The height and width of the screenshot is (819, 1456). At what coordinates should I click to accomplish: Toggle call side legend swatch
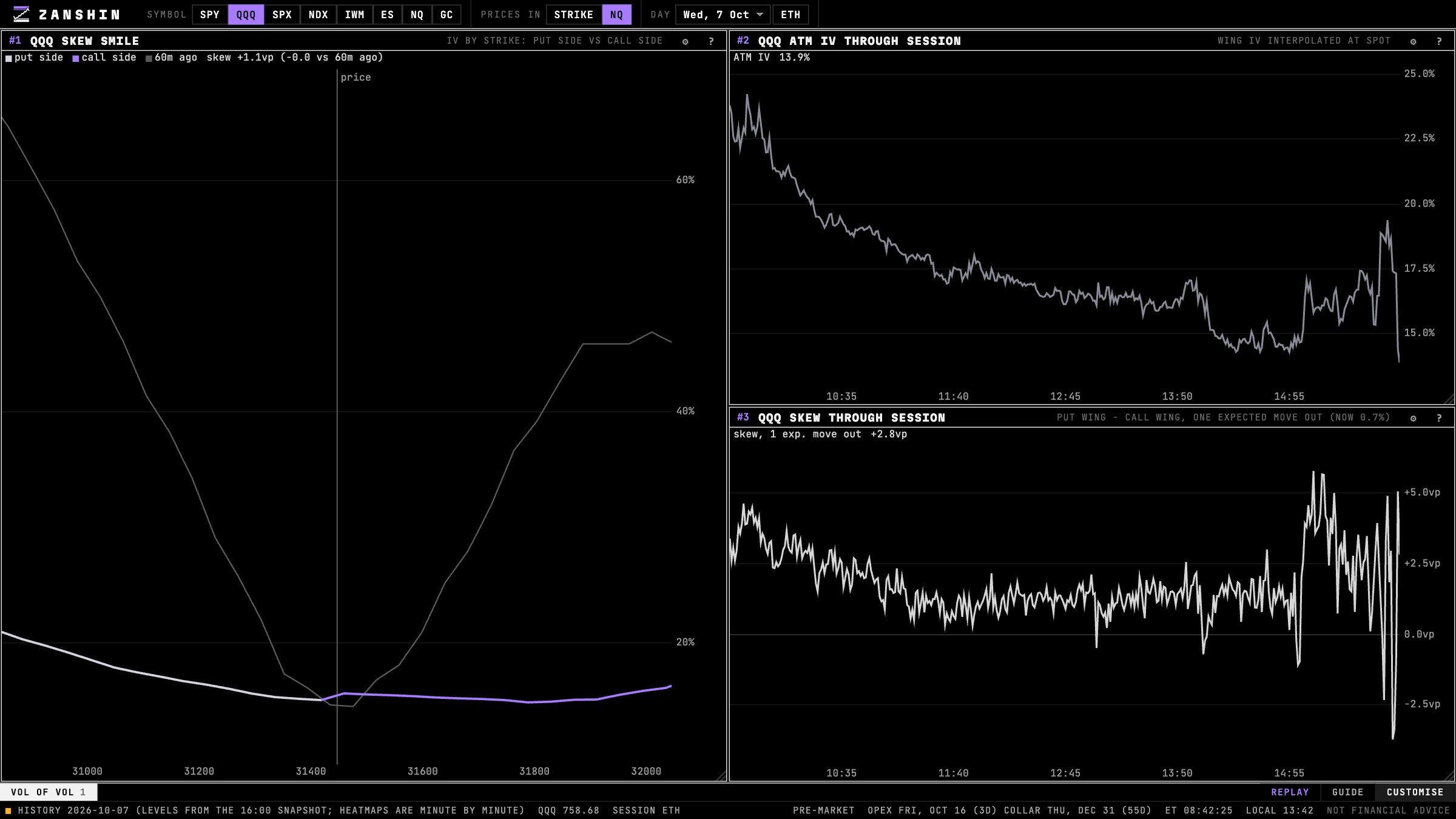[x=76, y=58]
